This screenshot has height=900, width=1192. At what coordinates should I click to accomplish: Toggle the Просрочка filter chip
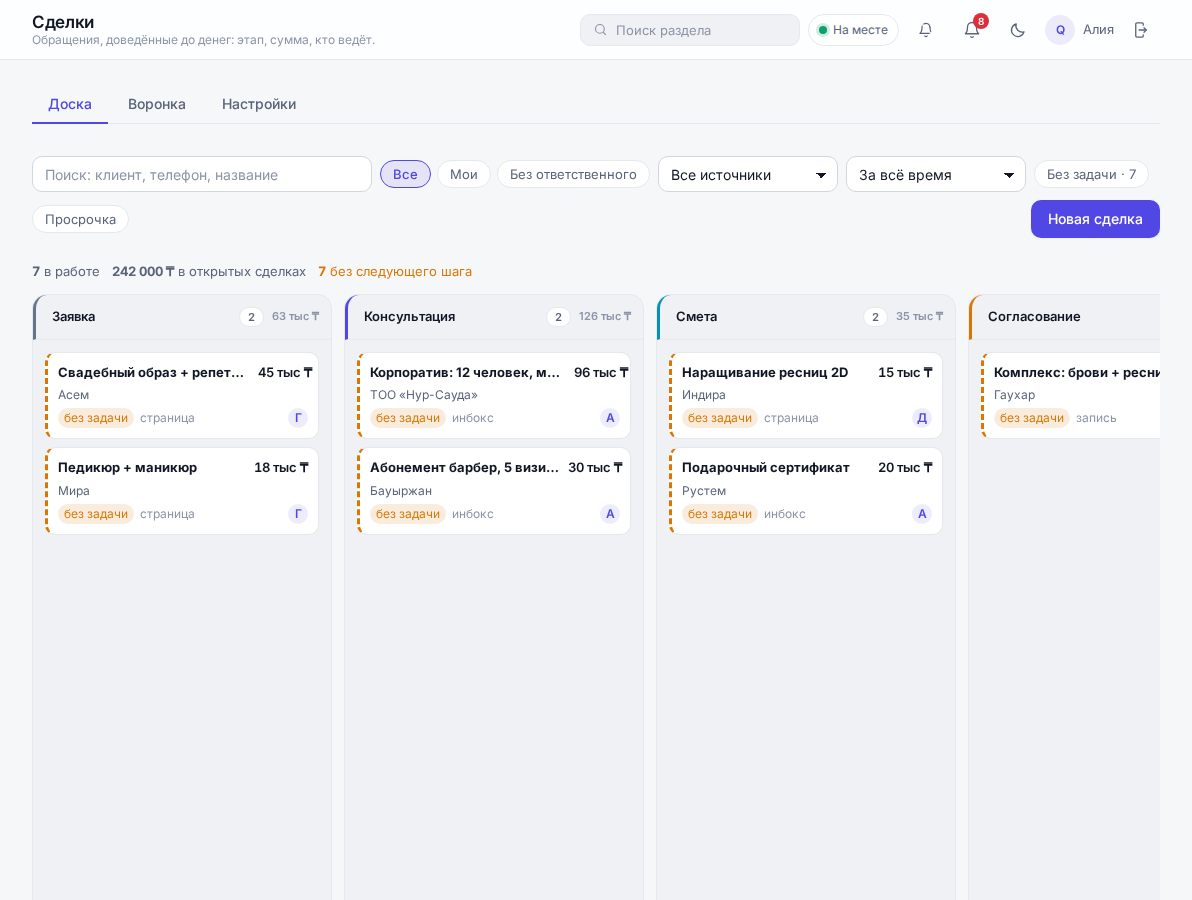click(81, 219)
